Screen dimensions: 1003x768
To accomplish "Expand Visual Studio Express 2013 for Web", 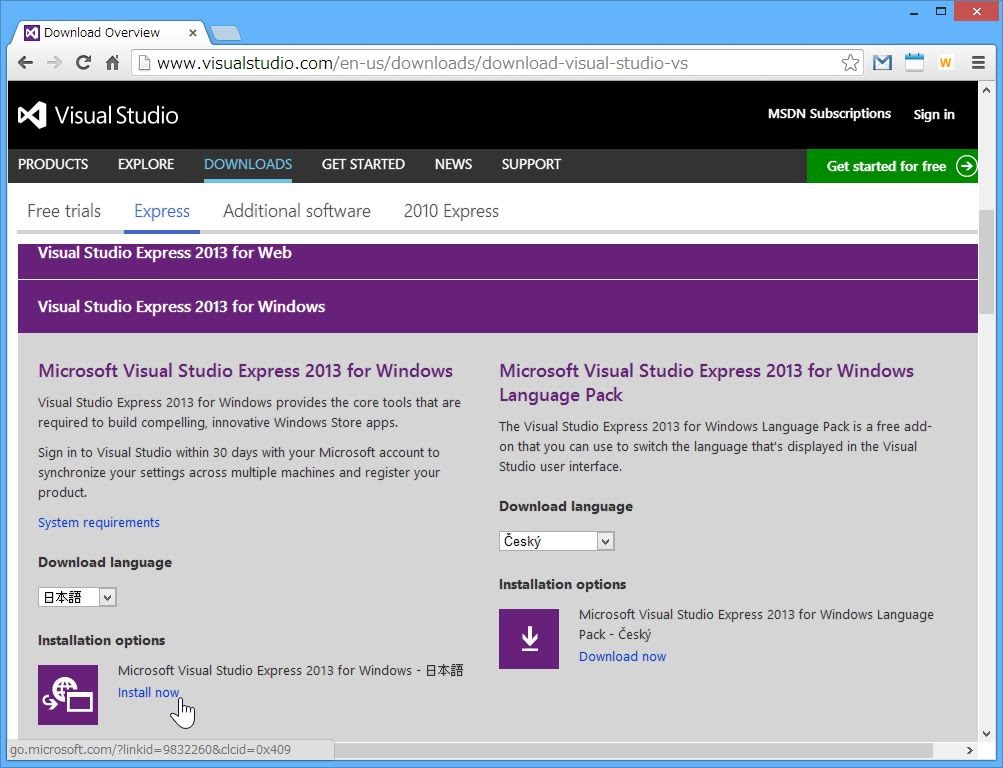I will 165,253.
